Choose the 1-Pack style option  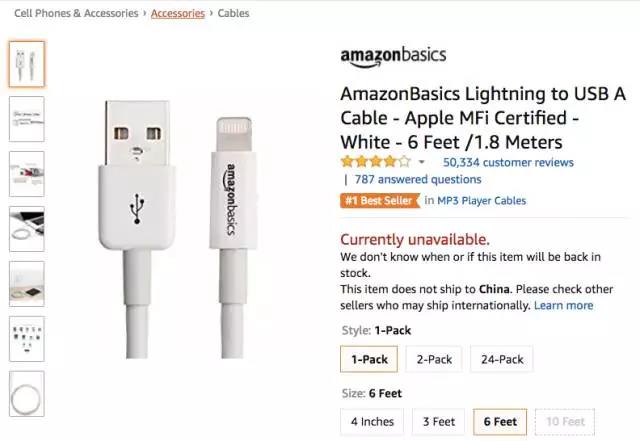point(369,358)
